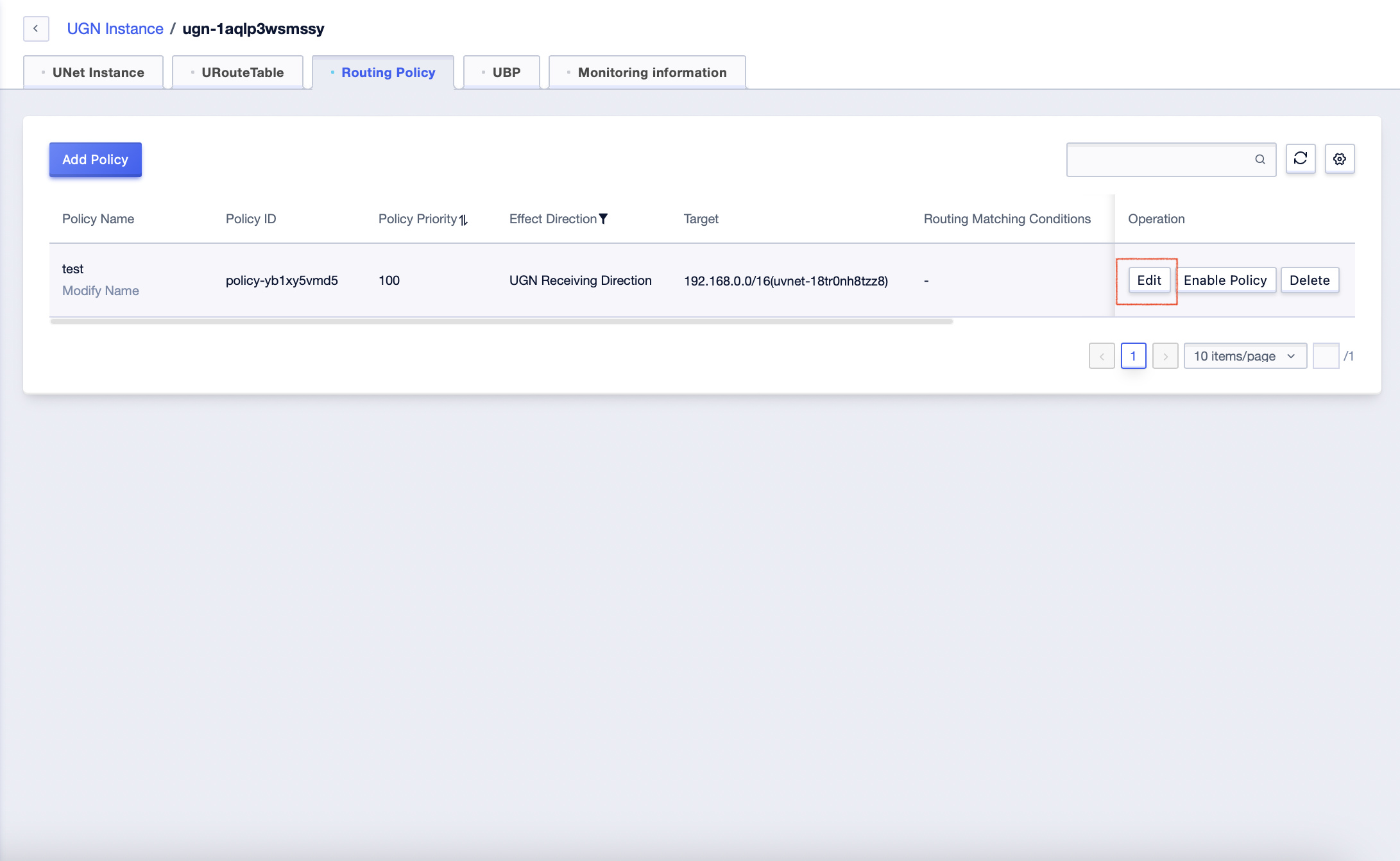This screenshot has width=1400, height=861.
Task: Edit the test policy
Action: point(1149,280)
